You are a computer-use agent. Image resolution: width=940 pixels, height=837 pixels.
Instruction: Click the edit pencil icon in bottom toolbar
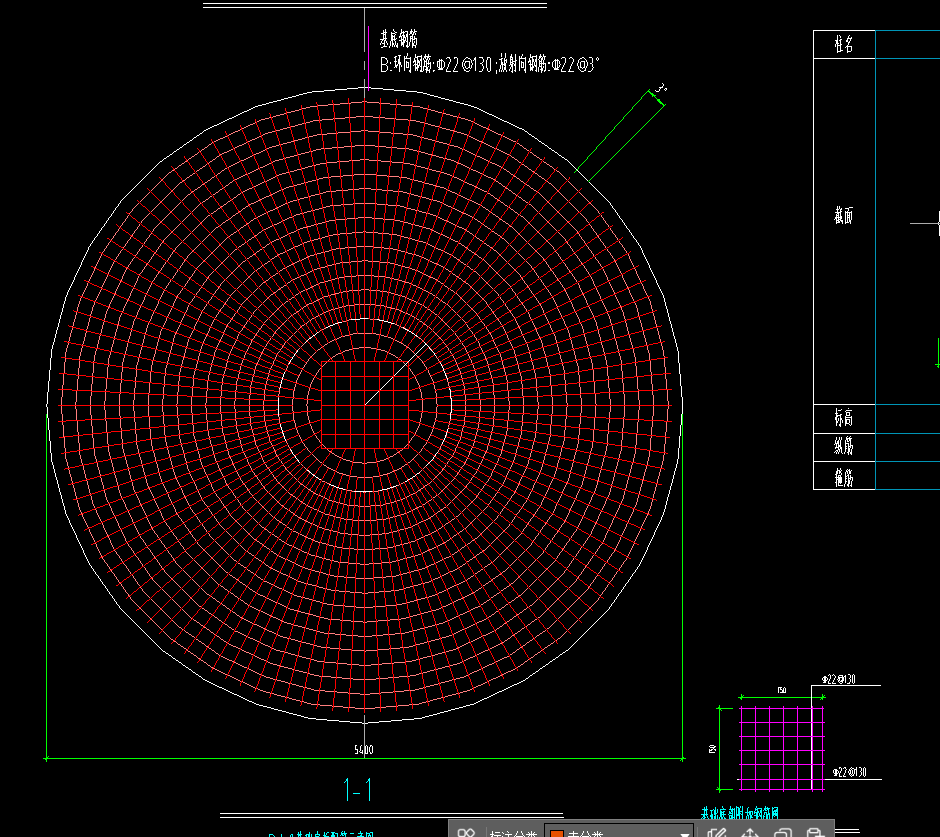tap(716, 832)
